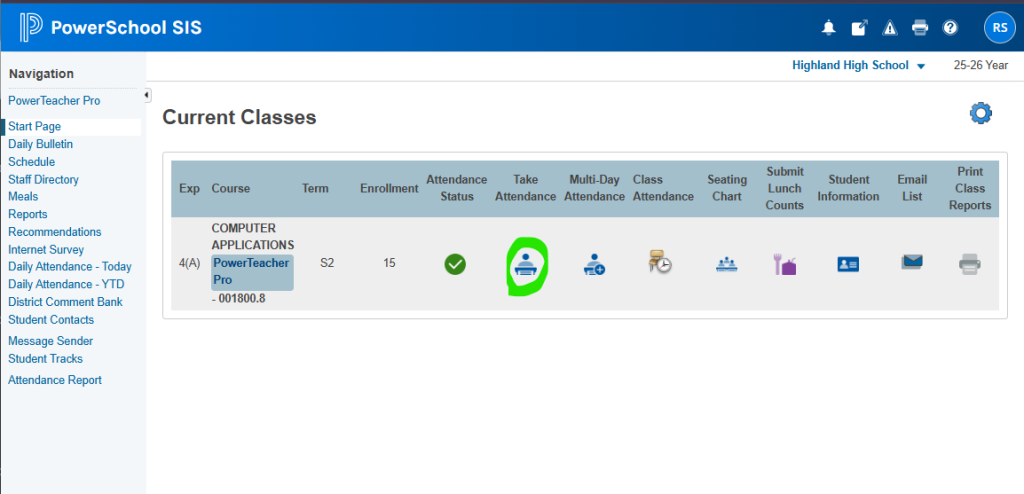Viewport: 1024px width, 494px height.
Task: Click the Attendance Report link
Action: coord(55,380)
